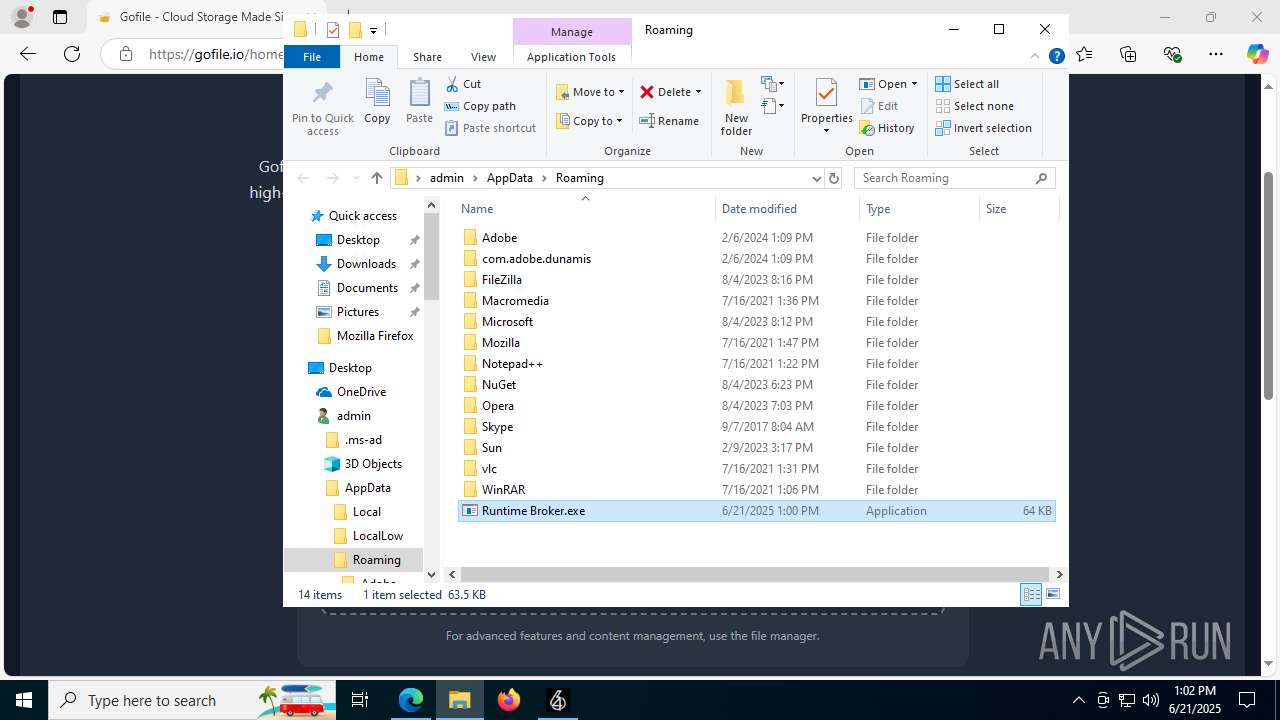1280x720 pixels.
Task: Open file History from the ribbon
Action: tap(887, 128)
